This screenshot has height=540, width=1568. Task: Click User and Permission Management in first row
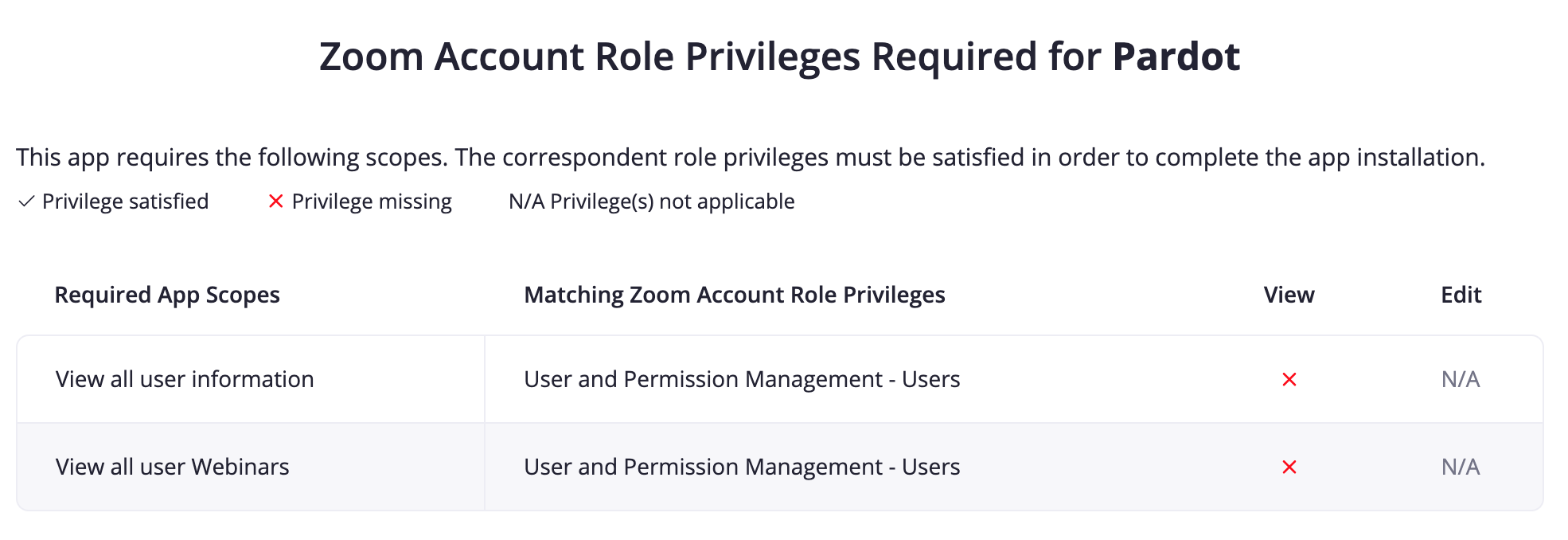click(x=741, y=379)
